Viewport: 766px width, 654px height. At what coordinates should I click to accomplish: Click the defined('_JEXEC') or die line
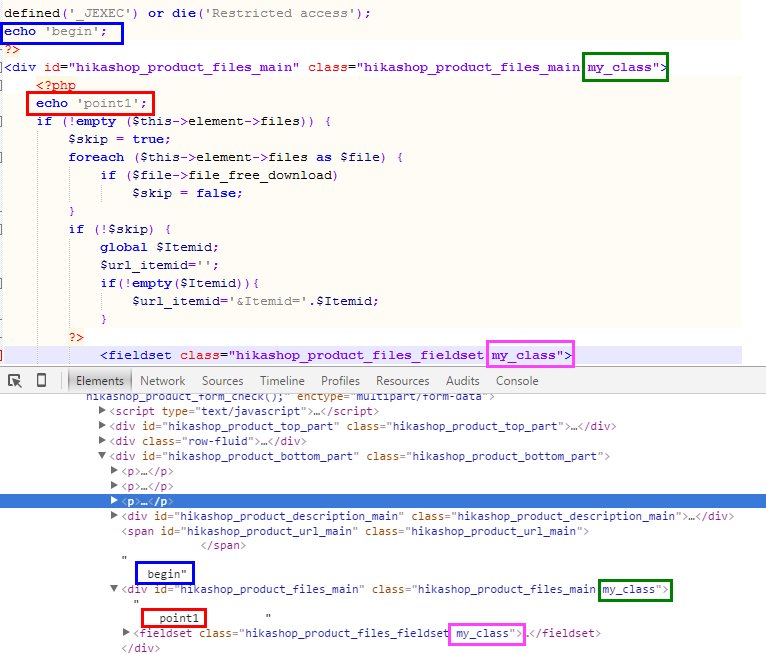(187, 13)
